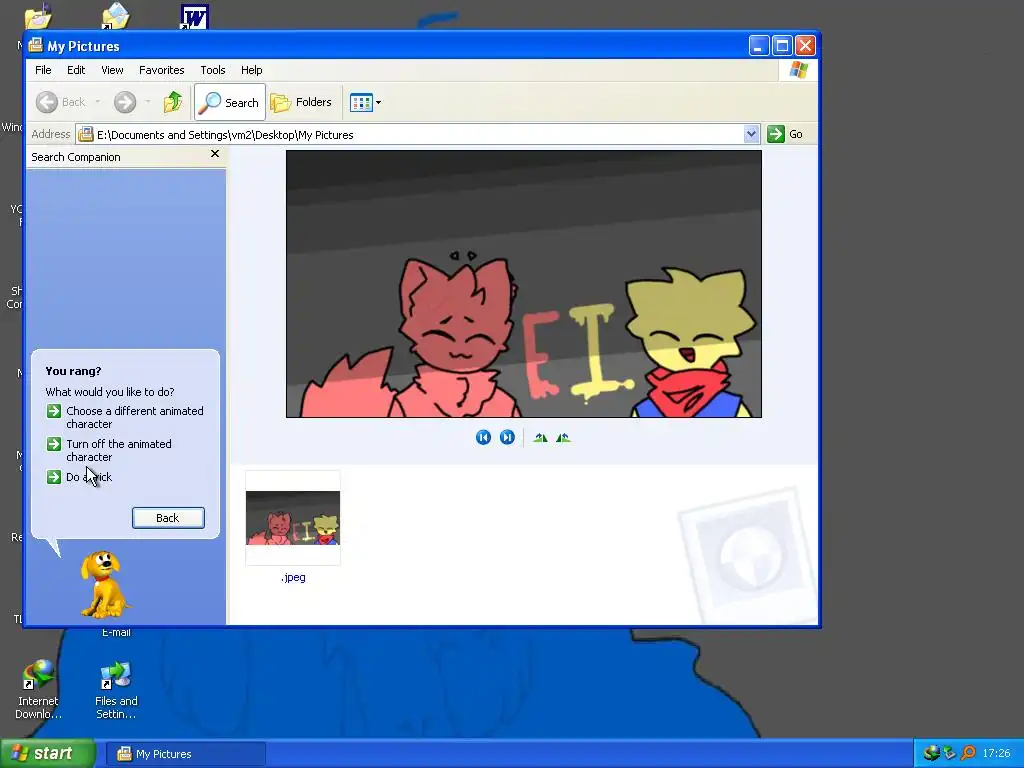
Task: Turn off the animated character
Action: 109,451
